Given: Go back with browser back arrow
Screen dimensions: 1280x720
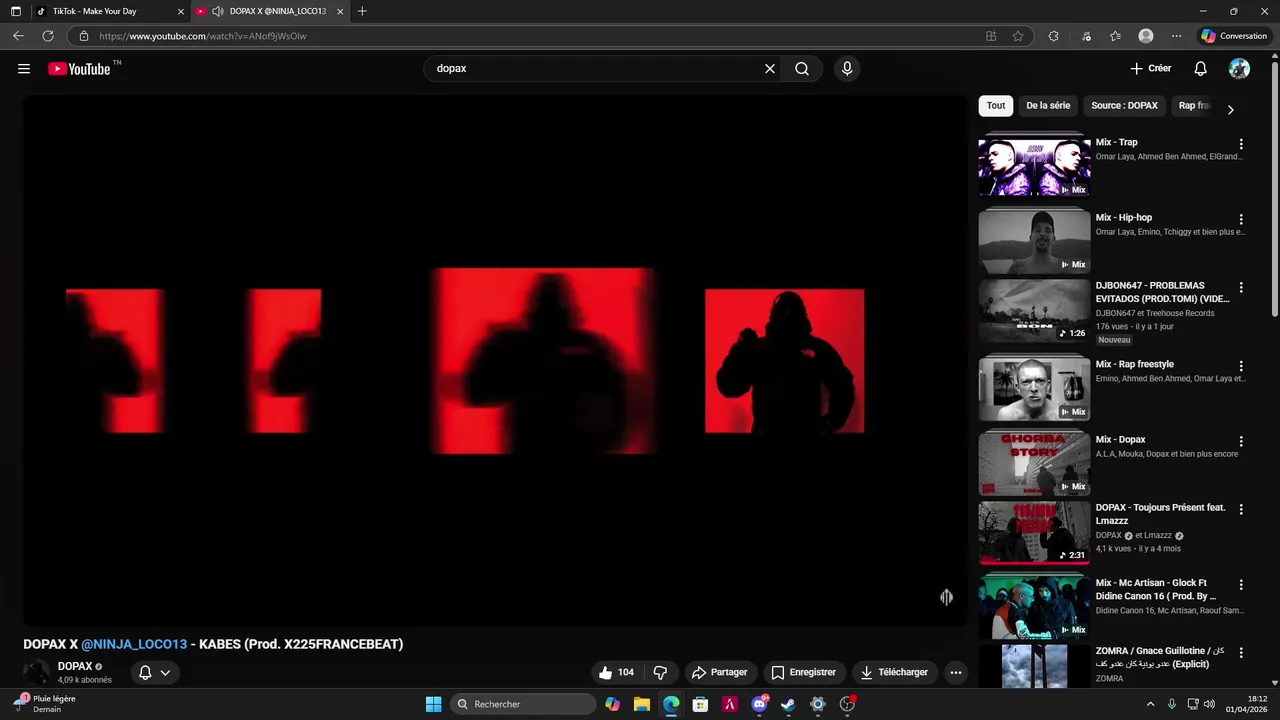Looking at the screenshot, I should [18, 36].
